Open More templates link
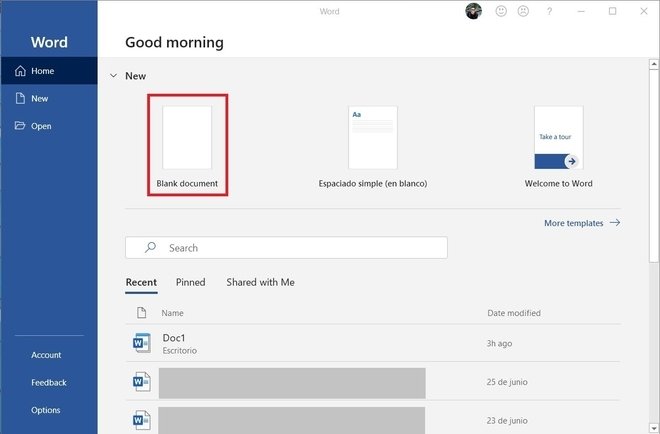The height and width of the screenshot is (434, 660). pos(573,223)
